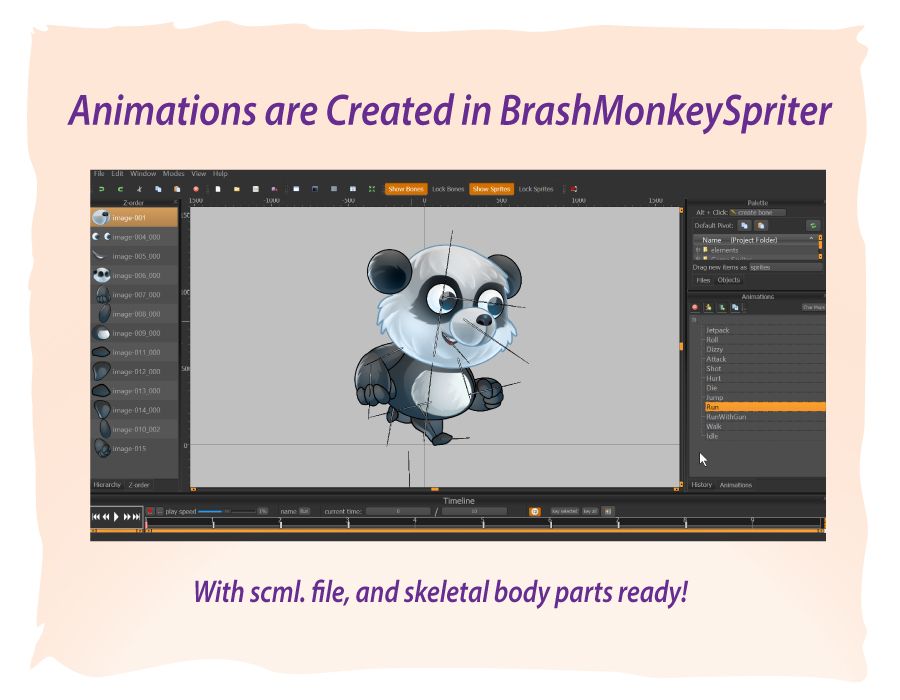Image resolution: width=900 pixels, height=700 pixels.
Task: Expand the elements folder in Palette
Action: pyautogui.click(x=699, y=250)
